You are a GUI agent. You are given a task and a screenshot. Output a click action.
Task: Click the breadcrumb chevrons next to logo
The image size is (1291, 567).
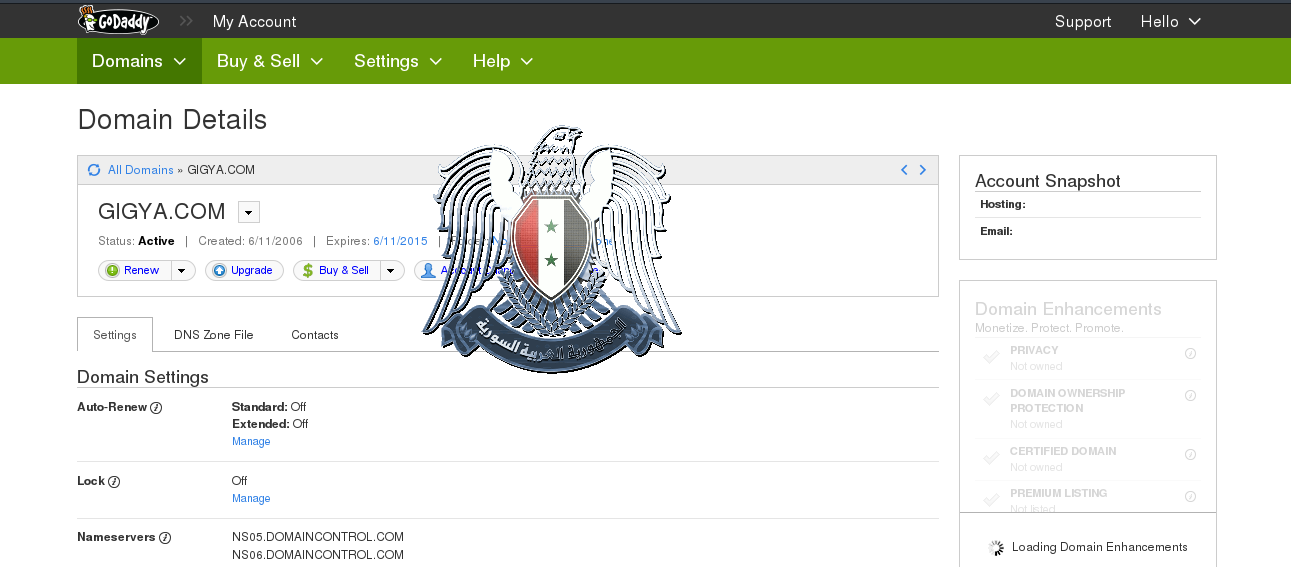point(186,21)
